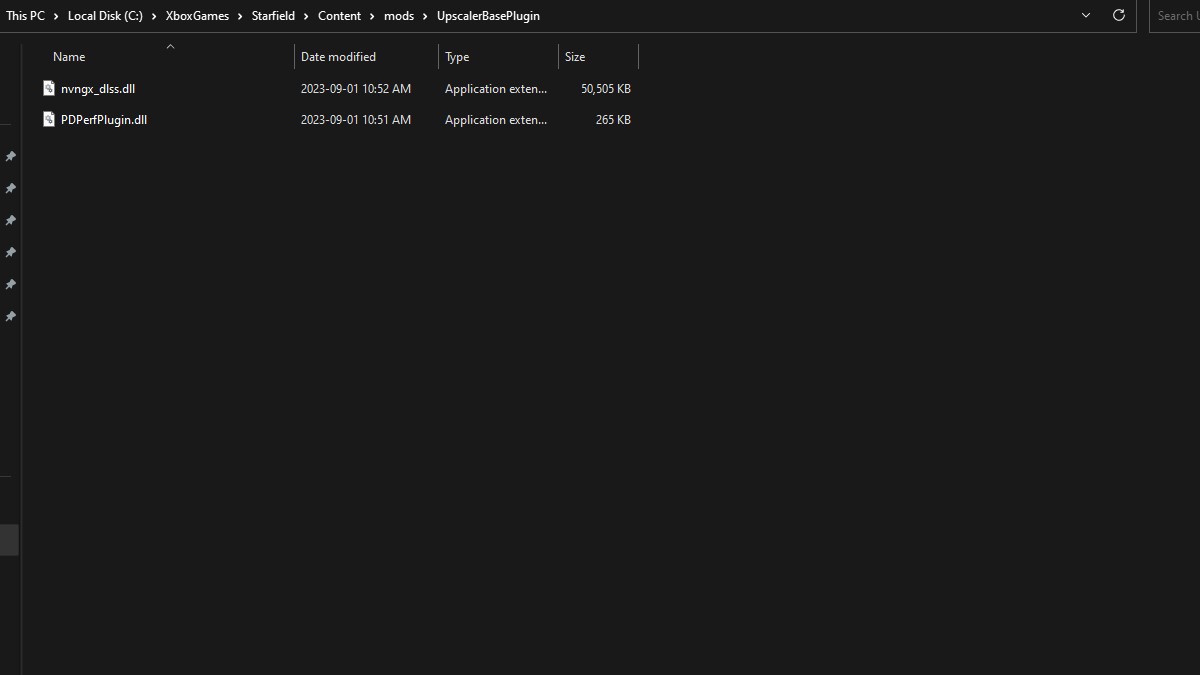Go to the XboxGames folder via breadcrumb

(x=197, y=16)
